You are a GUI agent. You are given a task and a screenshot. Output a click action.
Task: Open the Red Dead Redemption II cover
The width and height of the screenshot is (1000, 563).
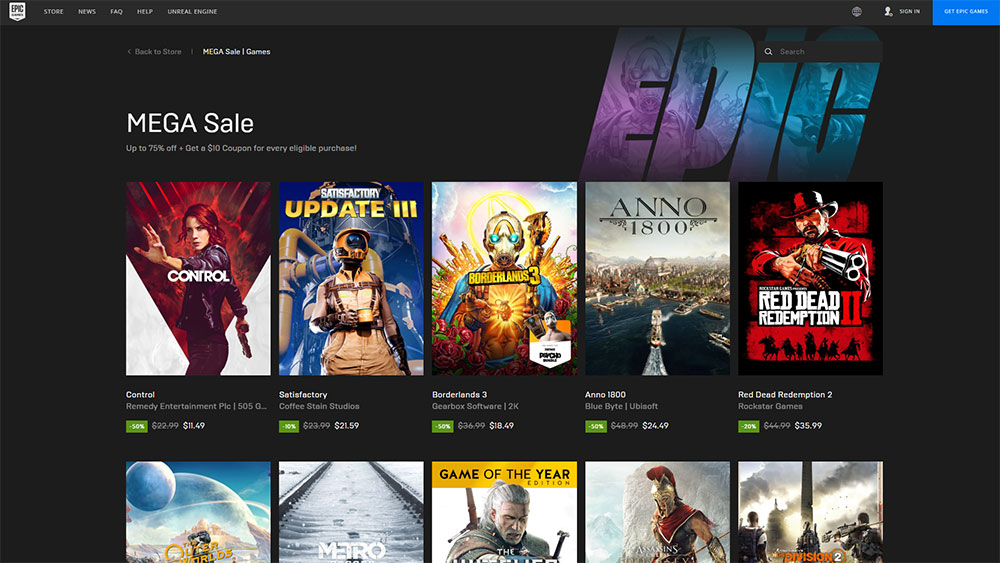(x=811, y=279)
